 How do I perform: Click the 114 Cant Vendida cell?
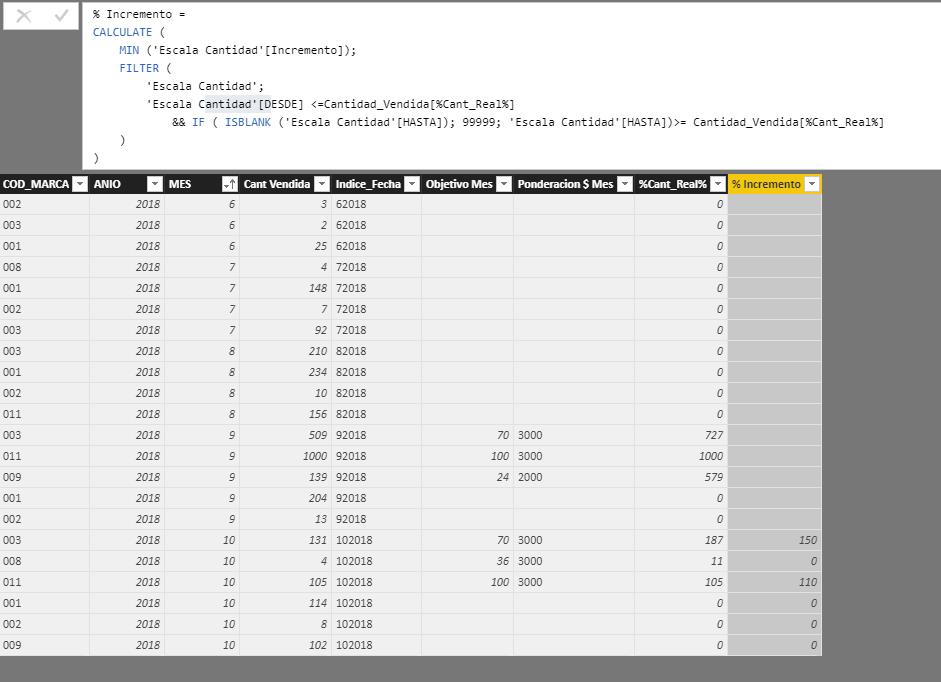285,603
